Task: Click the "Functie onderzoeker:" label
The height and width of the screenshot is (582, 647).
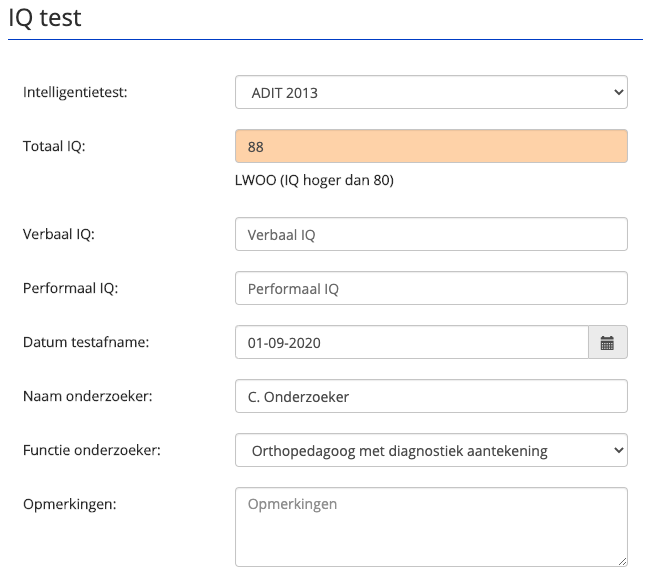Action: (91, 450)
